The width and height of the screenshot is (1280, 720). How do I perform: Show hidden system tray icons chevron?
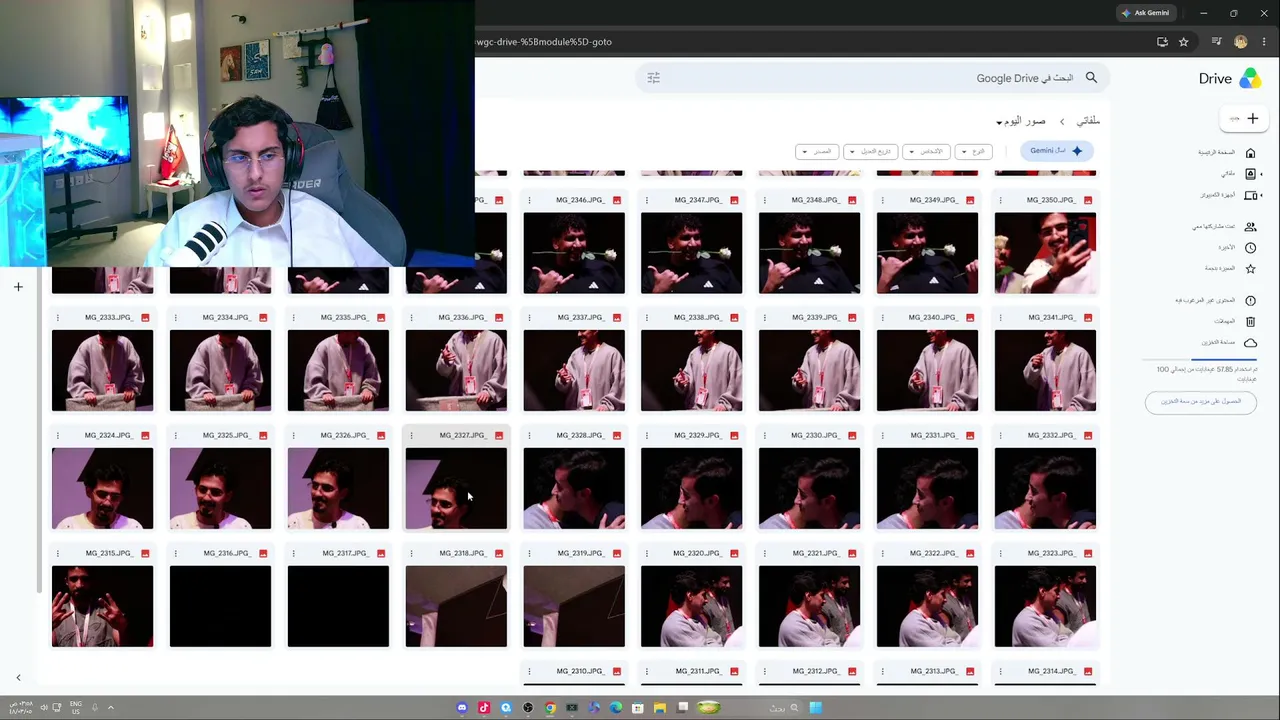coord(110,708)
